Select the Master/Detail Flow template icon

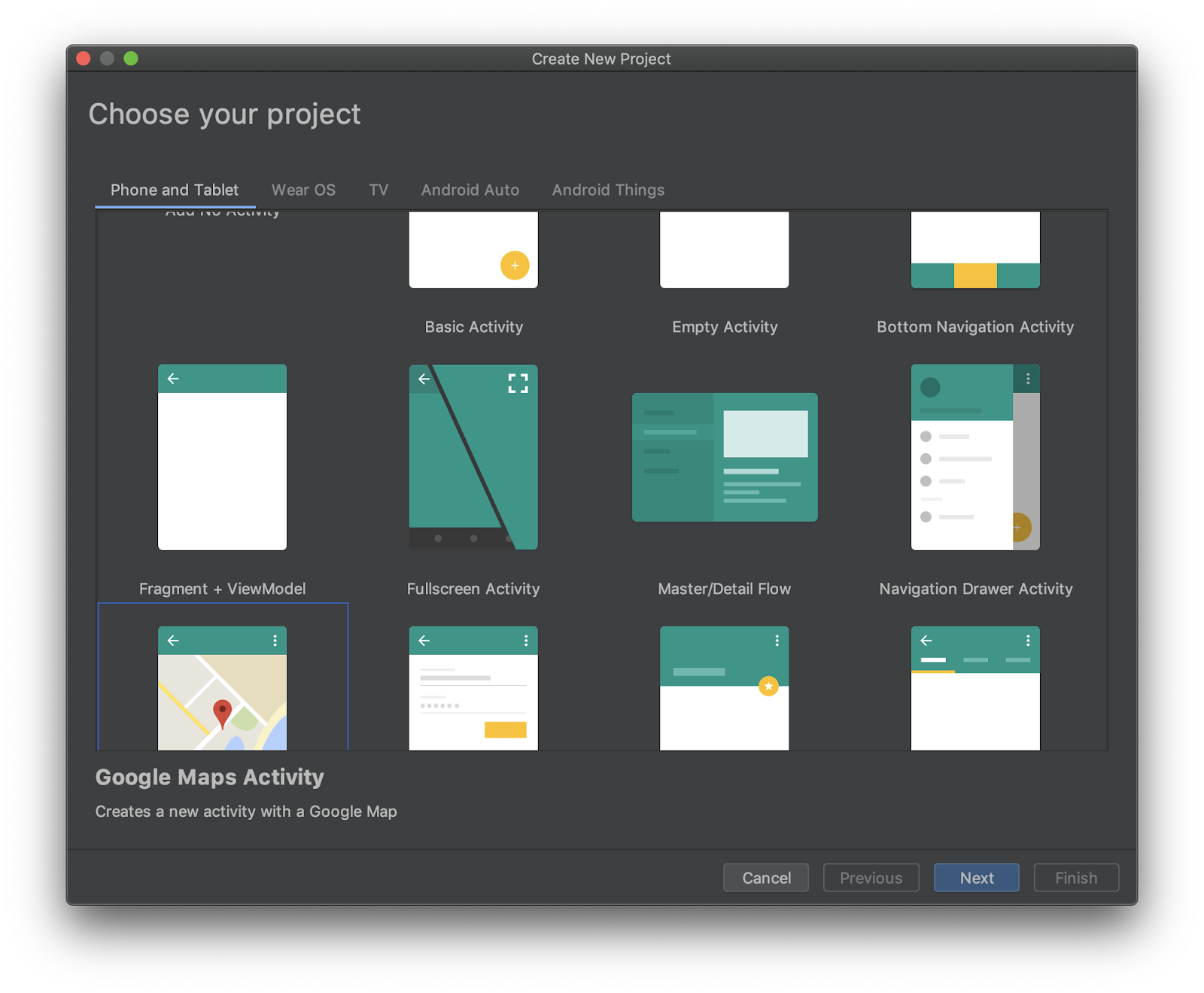[x=724, y=457]
